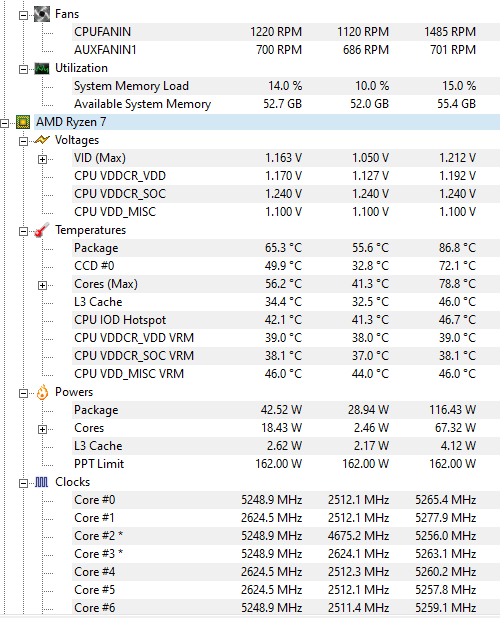Click the 116.43 W max package power
The height and width of the screenshot is (618, 500).
click(453, 410)
